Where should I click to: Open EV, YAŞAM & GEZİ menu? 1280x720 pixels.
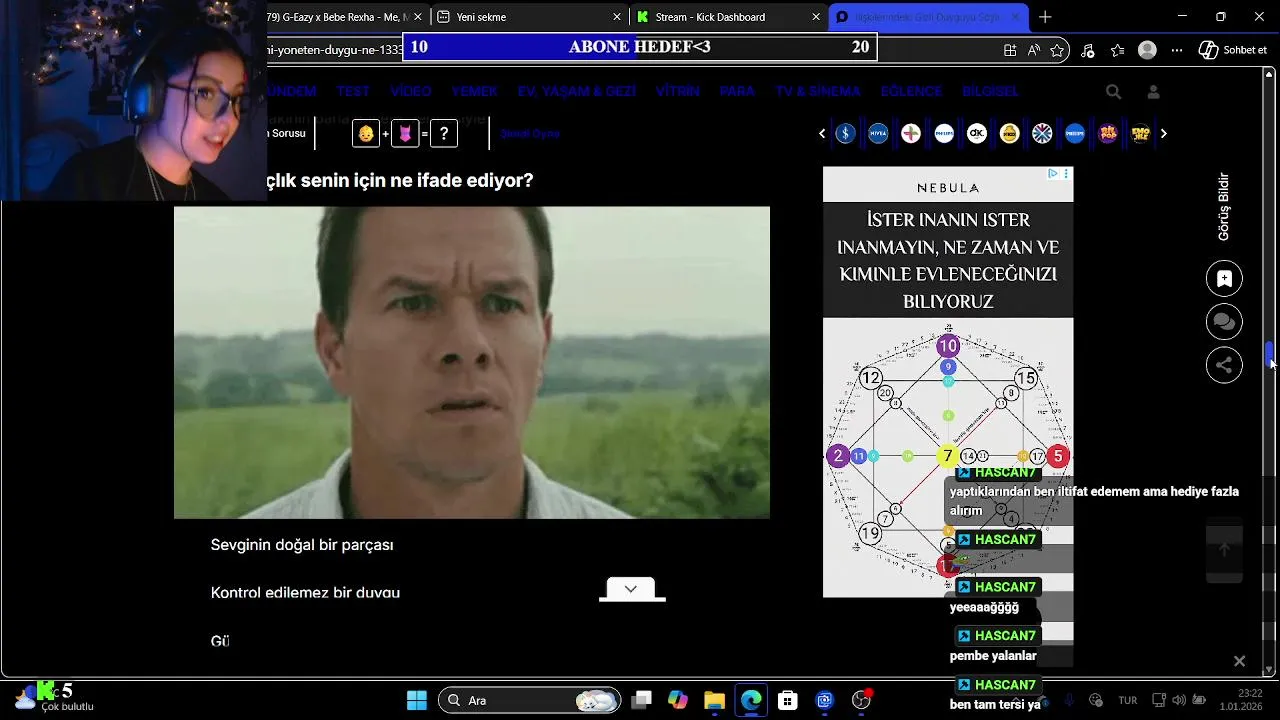coord(577,91)
